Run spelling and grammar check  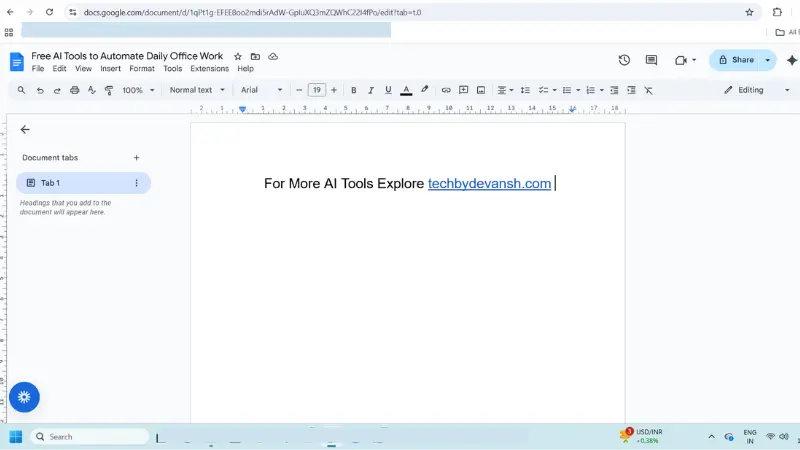tap(92, 90)
